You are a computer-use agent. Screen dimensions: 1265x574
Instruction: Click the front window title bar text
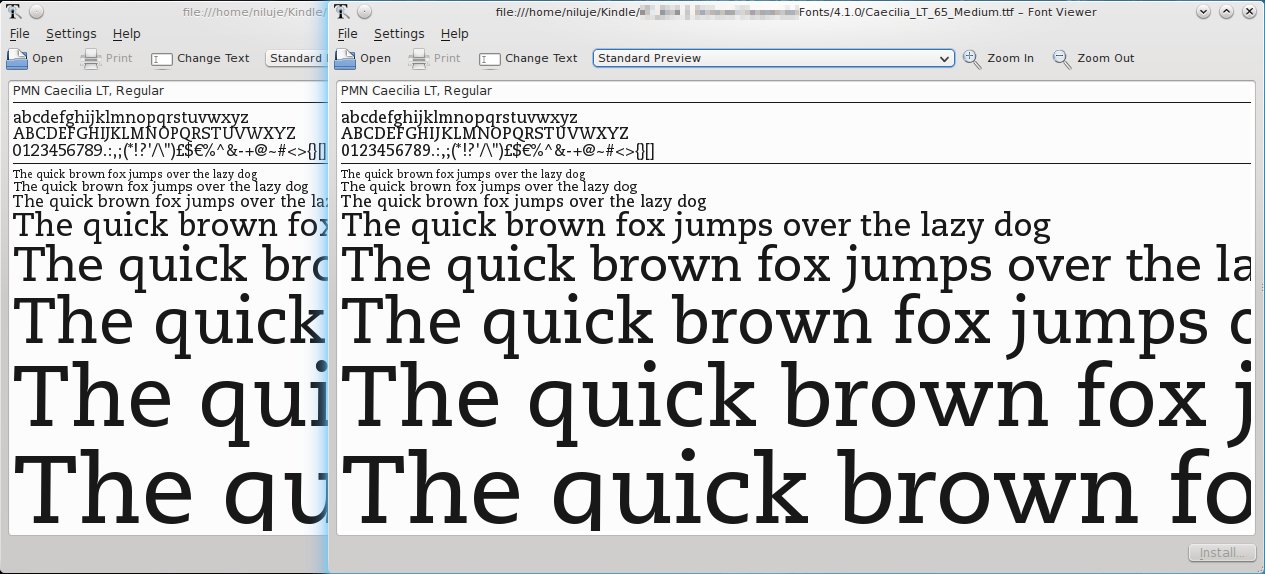point(796,12)
